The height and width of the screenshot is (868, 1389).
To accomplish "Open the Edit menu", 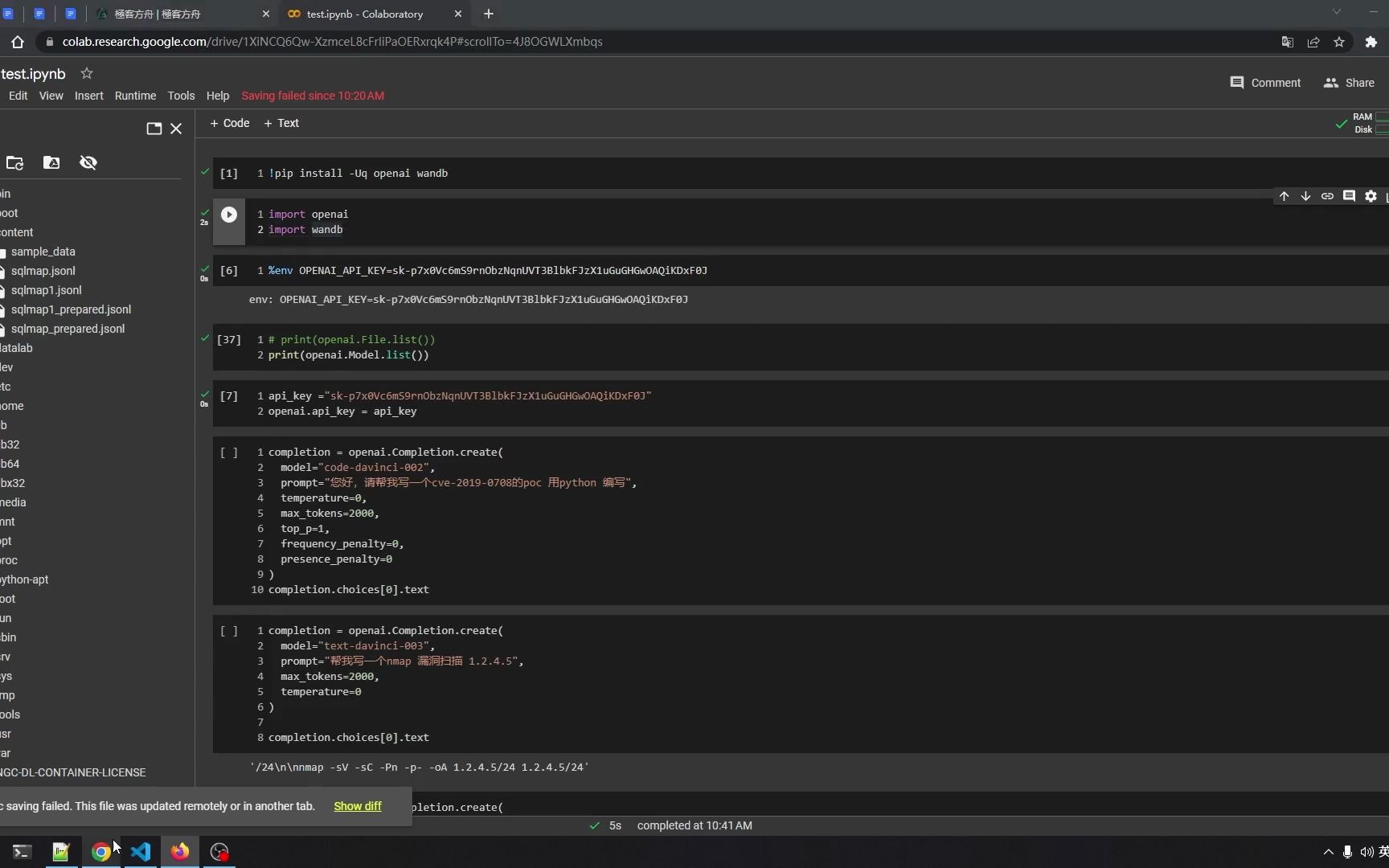I will click(18, 96).
